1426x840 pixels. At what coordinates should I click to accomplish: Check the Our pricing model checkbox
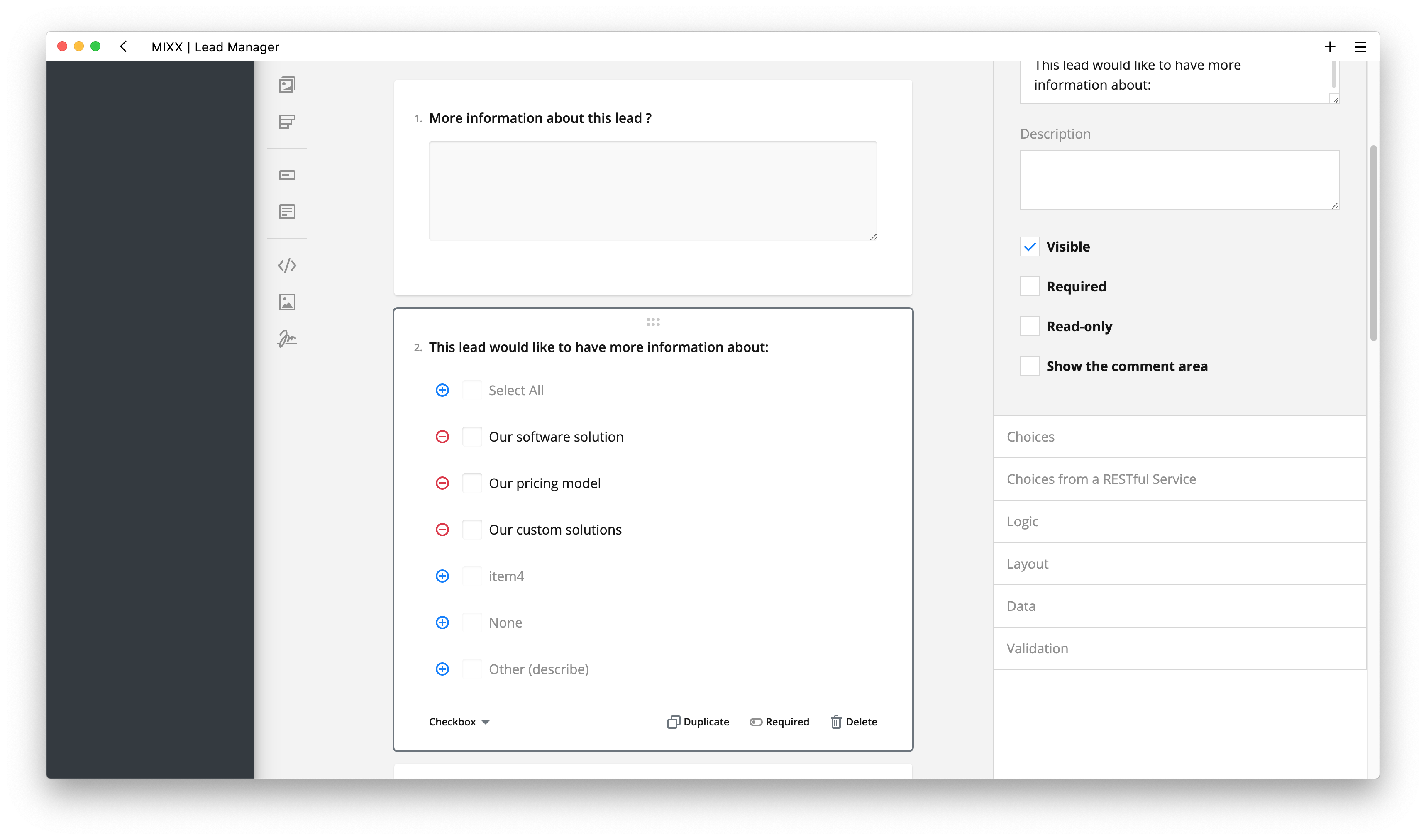(472, 483)
